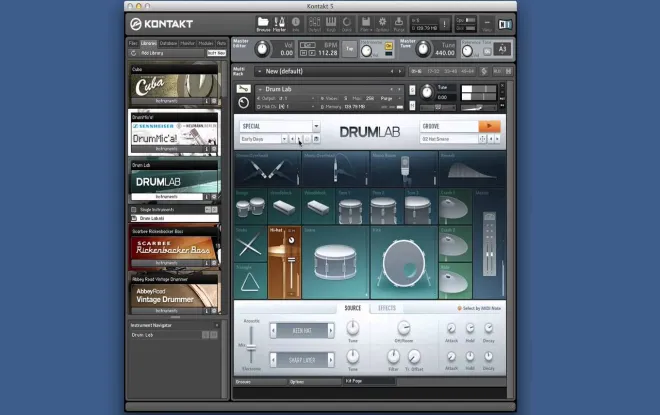660x415 pixels.
Task: Select the Tom 1 drum pad
Action: (351, 206)
